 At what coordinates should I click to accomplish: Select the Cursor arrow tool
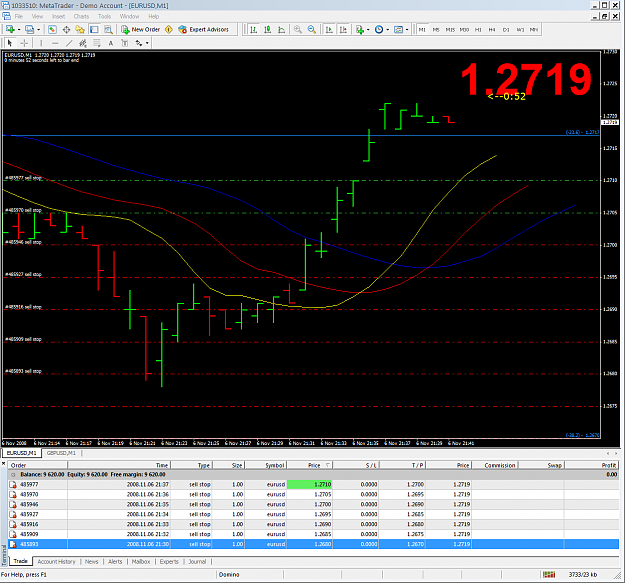point(10,43)
